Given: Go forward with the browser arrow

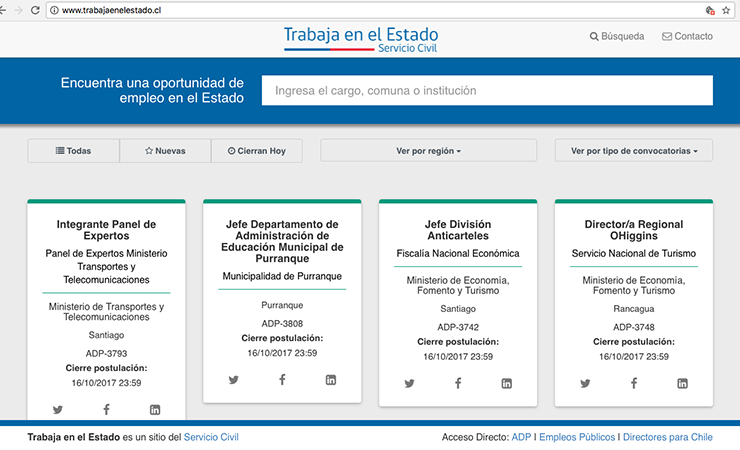Looking at the screenshot, I should coord(18,10).
